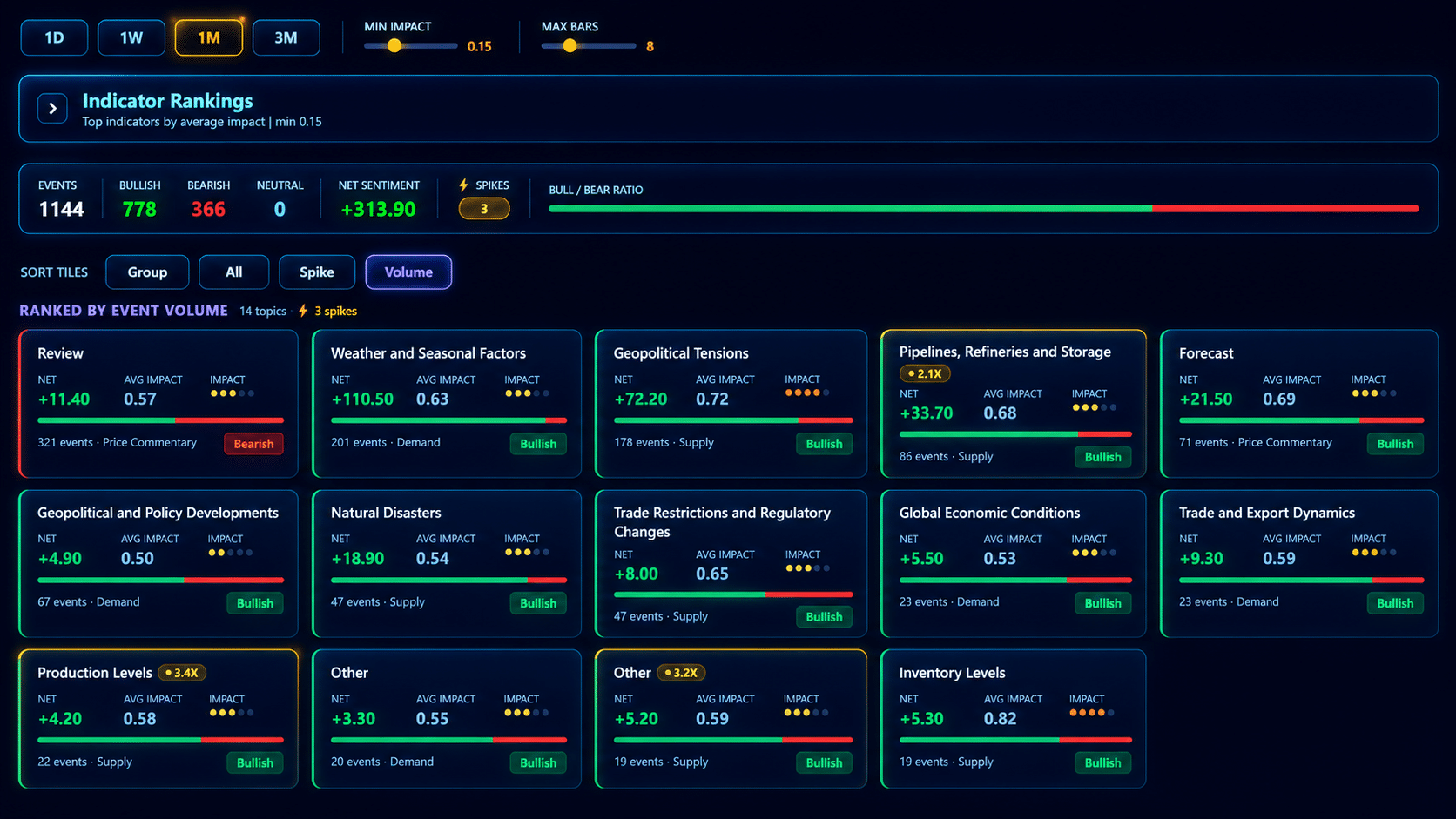Click Bullish tag on Weather and Seasonal Factors
1456x819 pixels.
click(538, 444)
